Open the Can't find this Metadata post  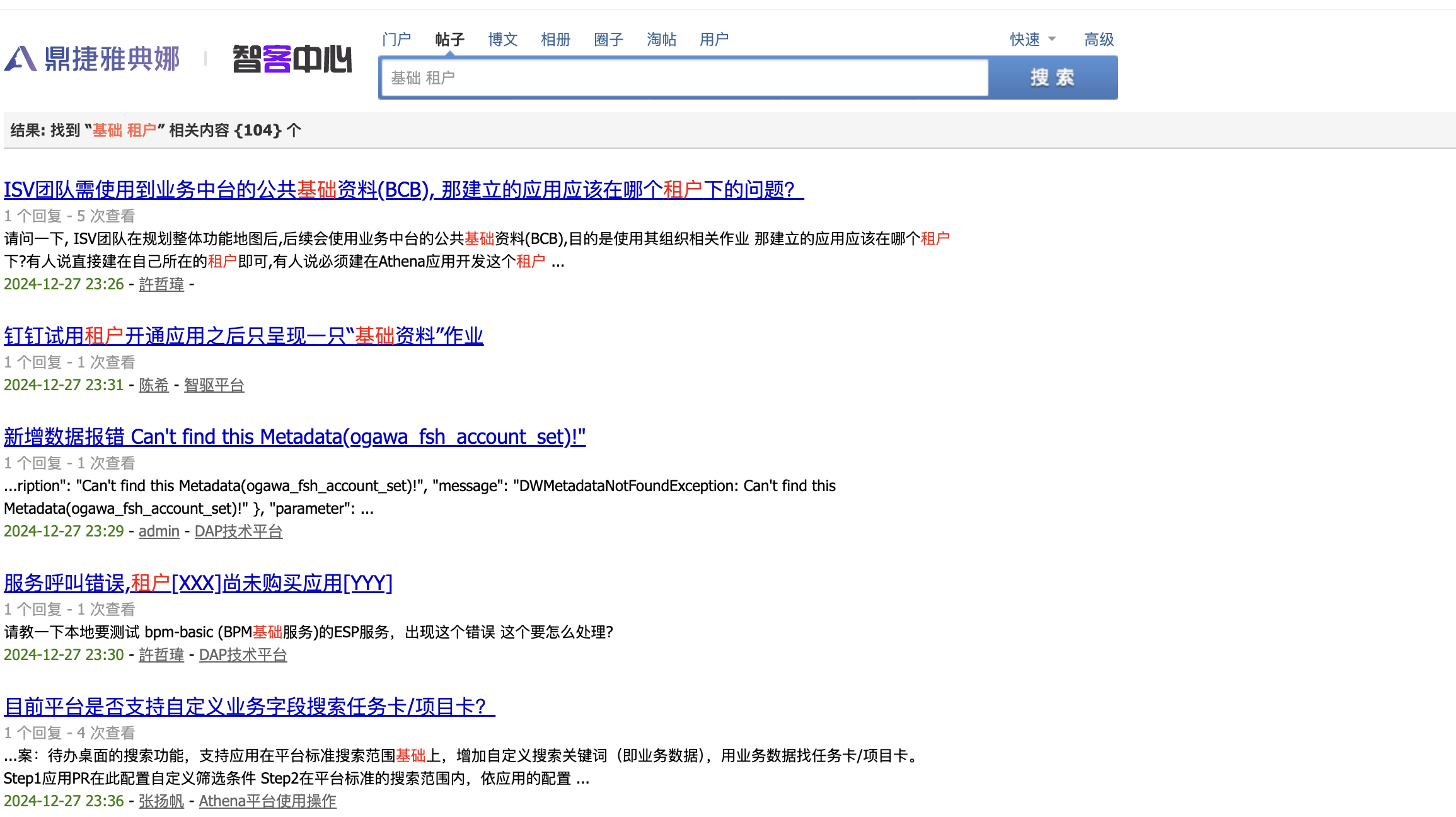pyautogui.click(x=294, y=436)
